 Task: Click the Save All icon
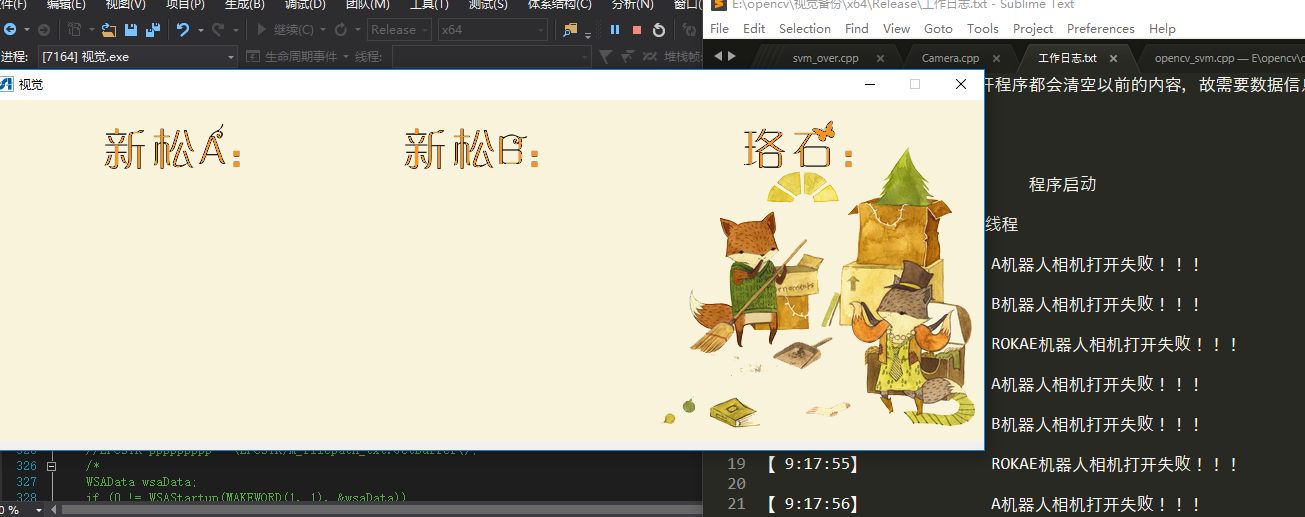click(153, 30)
